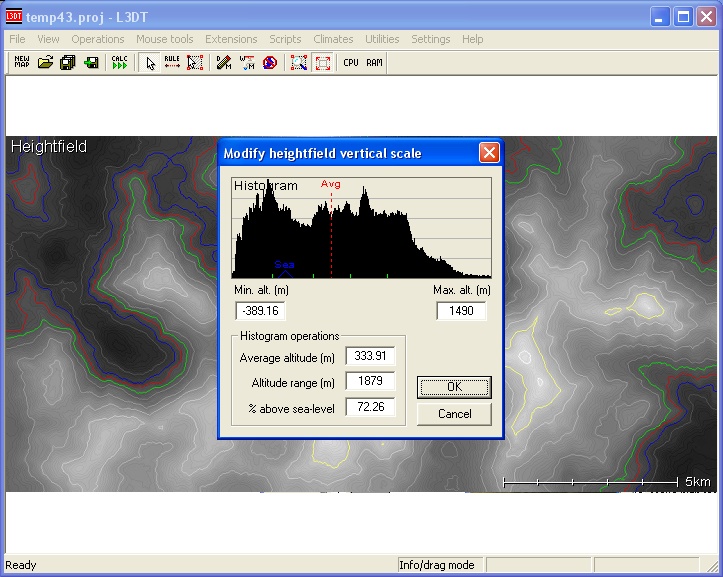Click the green arrow disk export icon

[x=91, y=62]
